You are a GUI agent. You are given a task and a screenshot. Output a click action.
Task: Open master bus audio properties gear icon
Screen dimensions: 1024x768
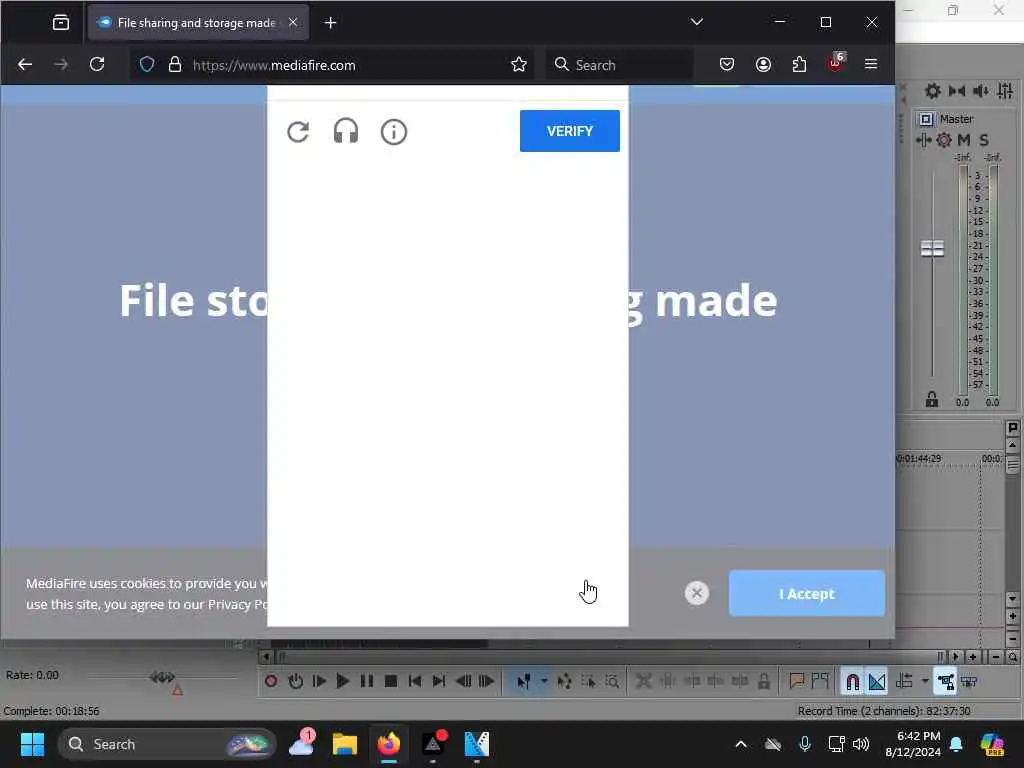(933, 91)
